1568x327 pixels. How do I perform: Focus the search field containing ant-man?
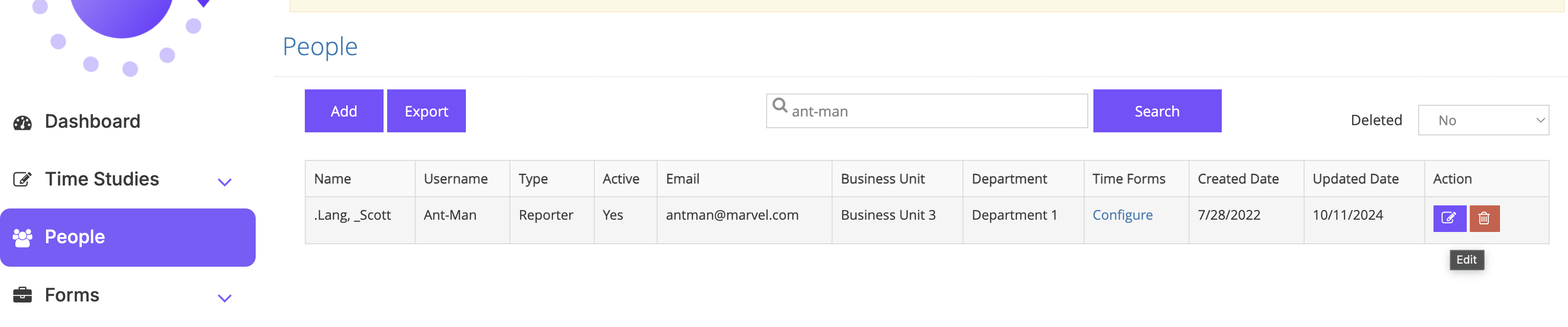(927, 111)
